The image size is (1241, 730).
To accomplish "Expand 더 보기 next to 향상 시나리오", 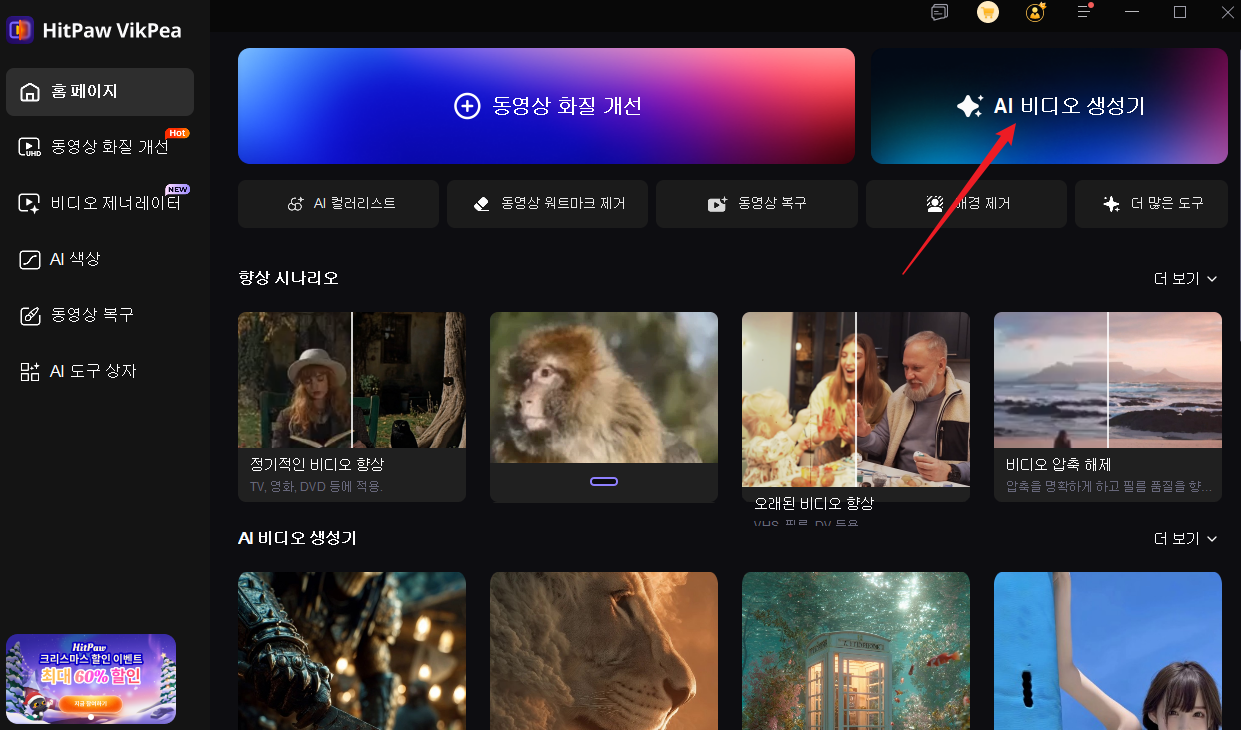I will pyautogui.click(x=1185, y=279).
